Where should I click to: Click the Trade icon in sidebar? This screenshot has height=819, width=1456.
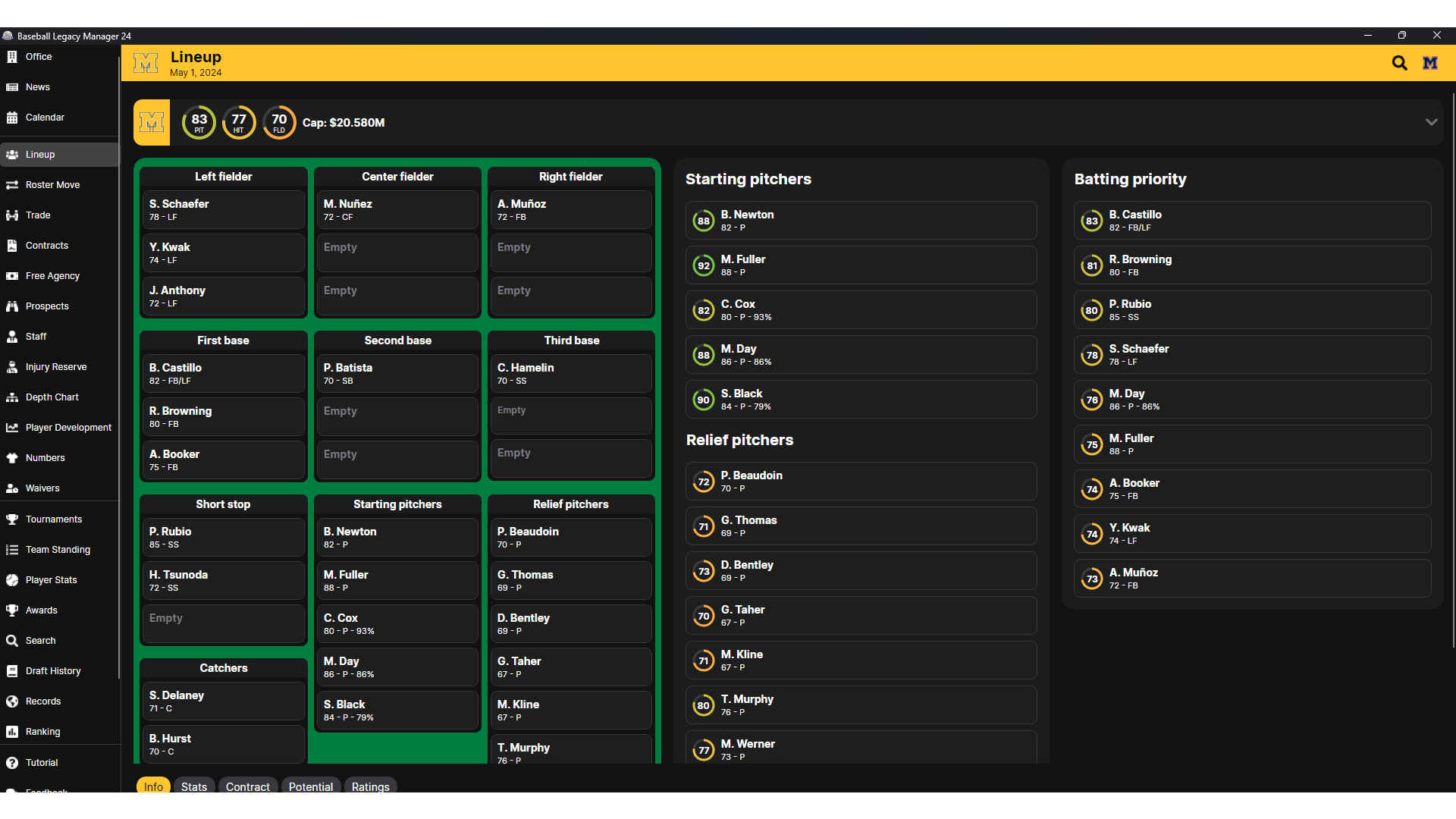coord(12,215)
